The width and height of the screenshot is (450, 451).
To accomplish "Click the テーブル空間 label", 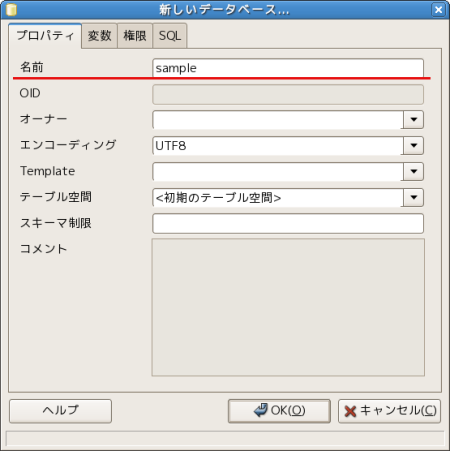I will [56, 197].
